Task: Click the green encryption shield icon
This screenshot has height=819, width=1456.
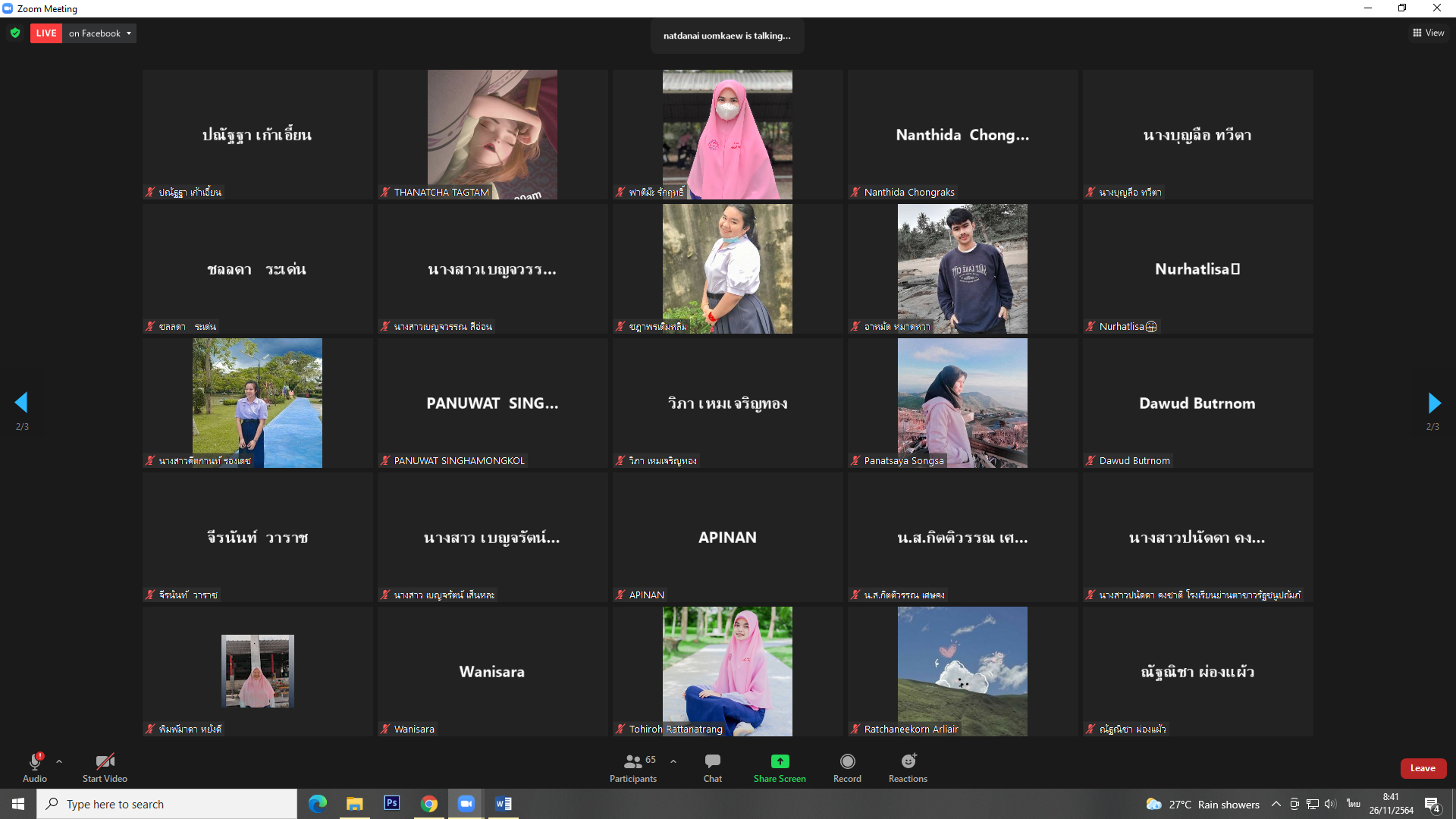Action: [x=15, y=33]
